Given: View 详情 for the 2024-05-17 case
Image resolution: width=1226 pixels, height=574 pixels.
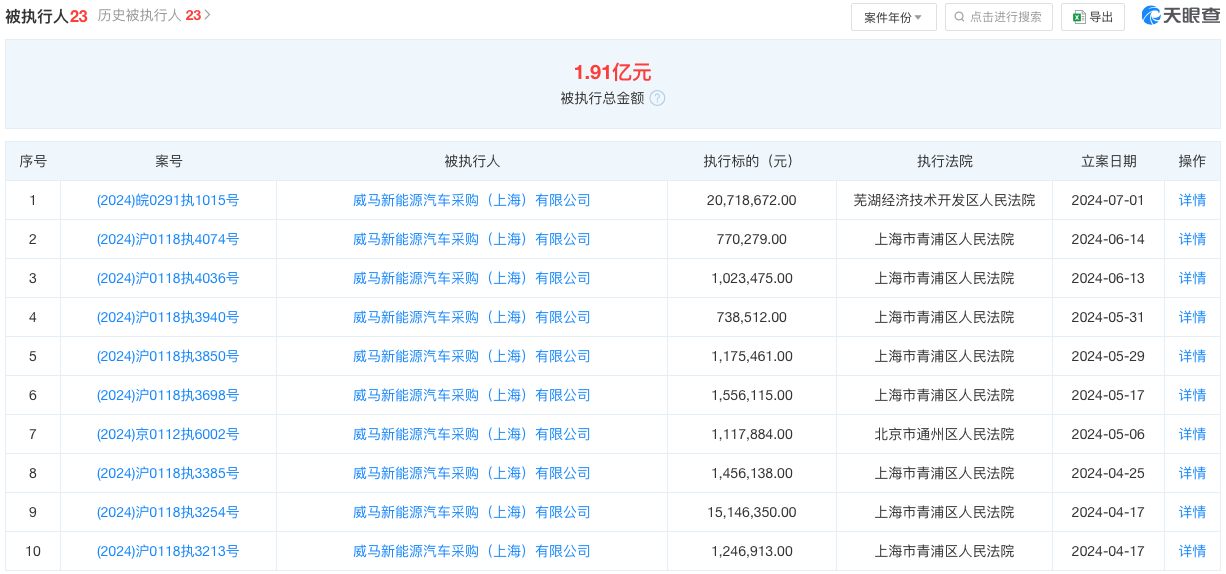Looking at the screenshot, I should click(1192, 395).
